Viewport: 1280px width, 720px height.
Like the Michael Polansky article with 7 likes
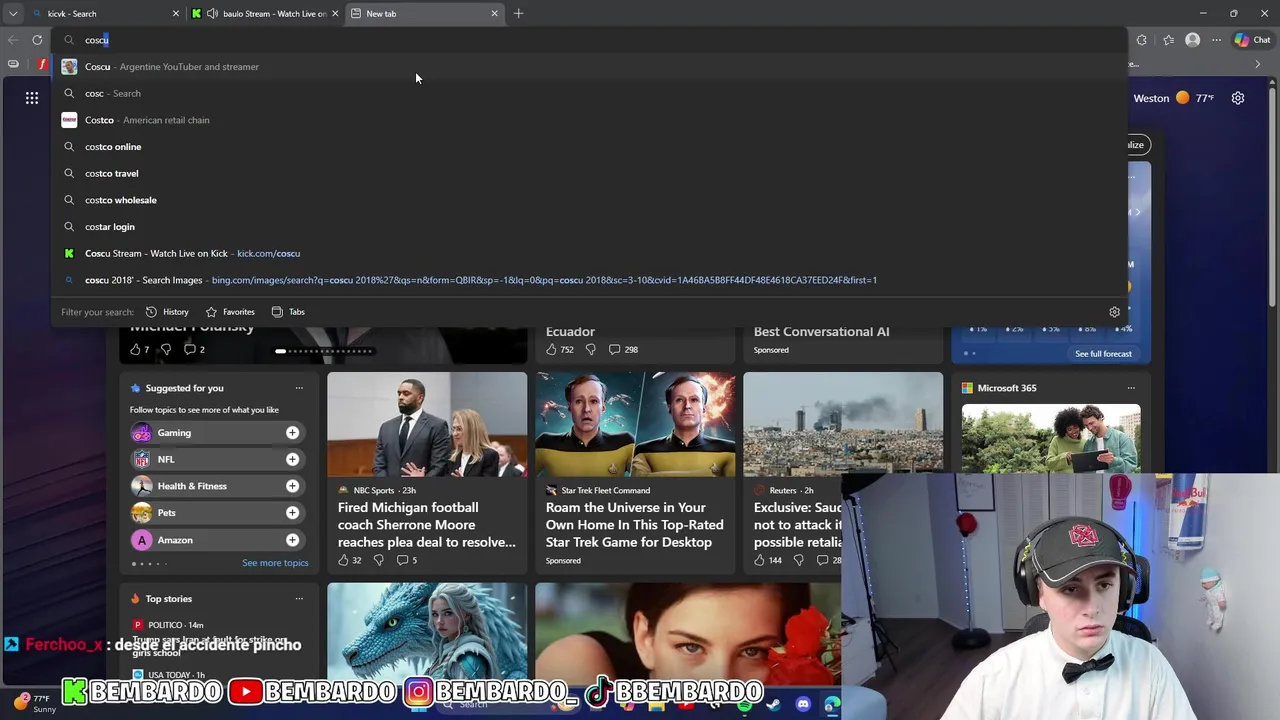tap(140, 350)
